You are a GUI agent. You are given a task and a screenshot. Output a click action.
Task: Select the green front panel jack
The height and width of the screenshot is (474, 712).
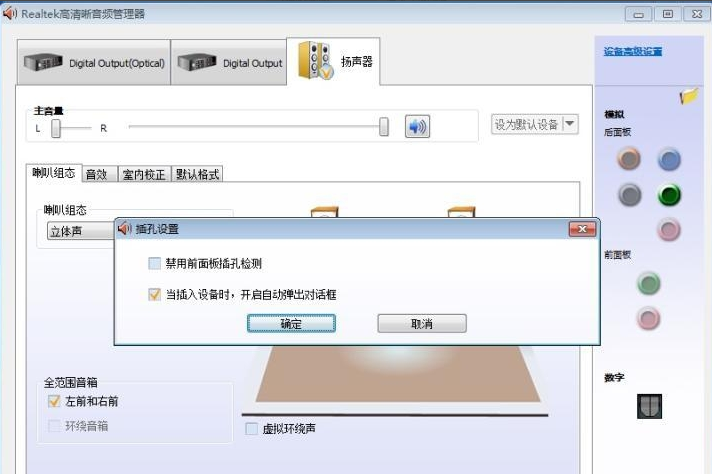pos(648,283)
